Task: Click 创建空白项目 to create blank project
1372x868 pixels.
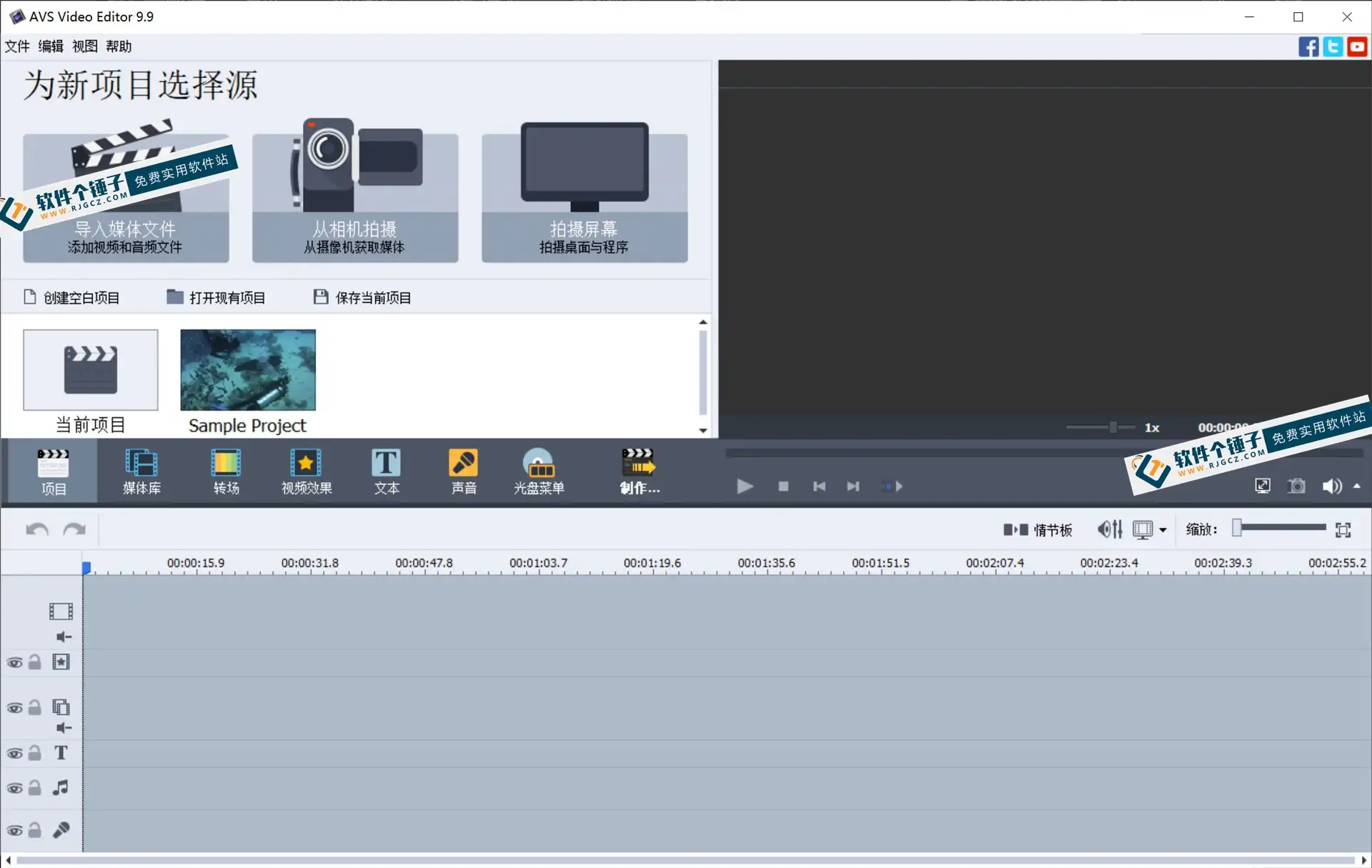Action: coord(81,297)
